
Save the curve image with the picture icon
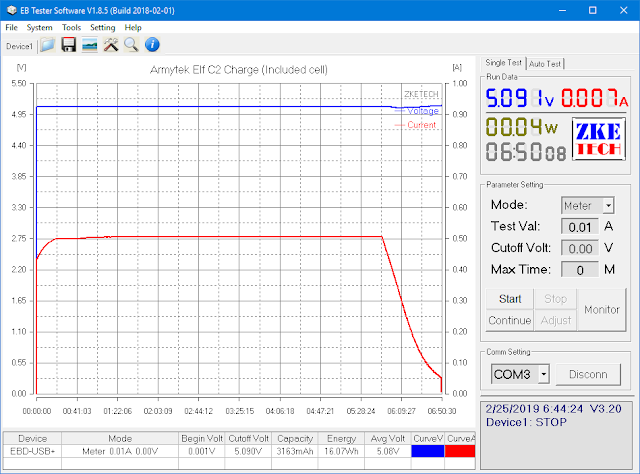(89, 45)
